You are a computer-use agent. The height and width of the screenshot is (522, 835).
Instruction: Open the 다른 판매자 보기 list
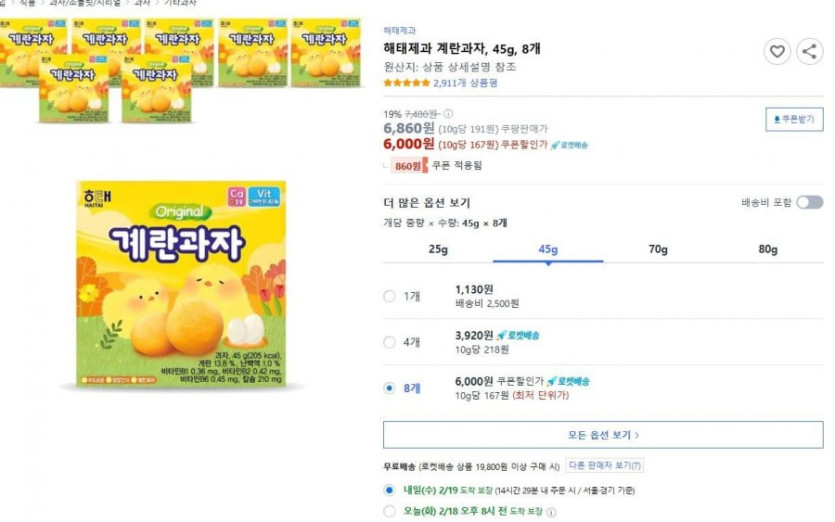point(605,466)
